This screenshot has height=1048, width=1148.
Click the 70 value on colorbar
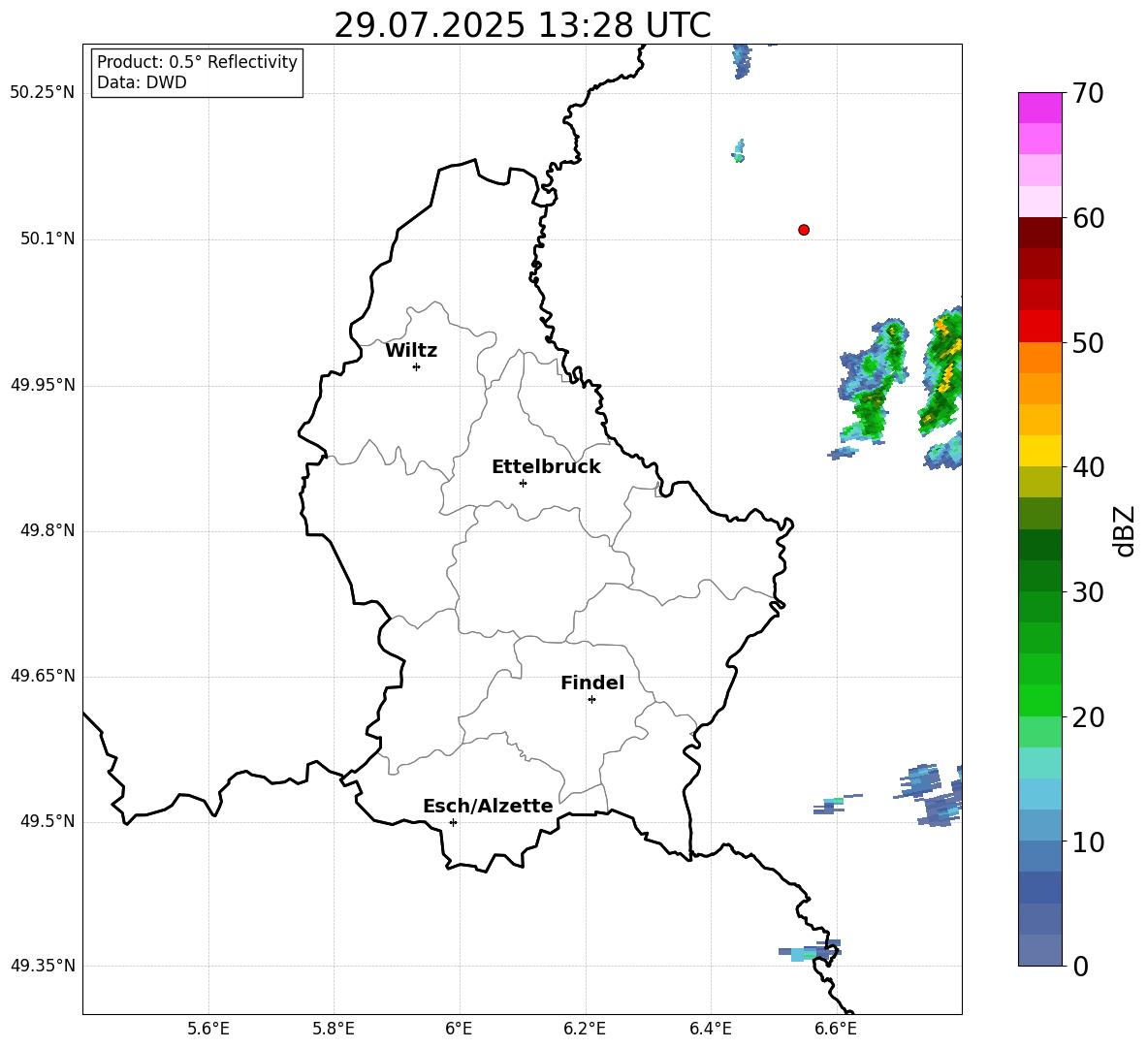point(1088,94)
